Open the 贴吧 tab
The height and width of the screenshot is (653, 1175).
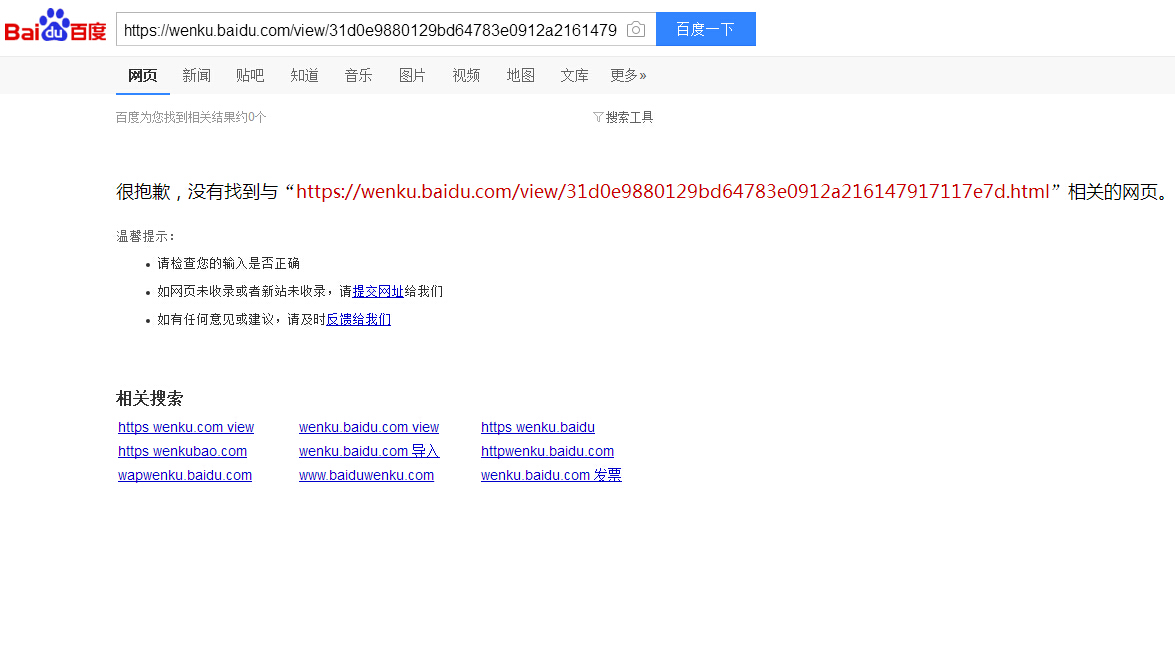pos(250,76)
